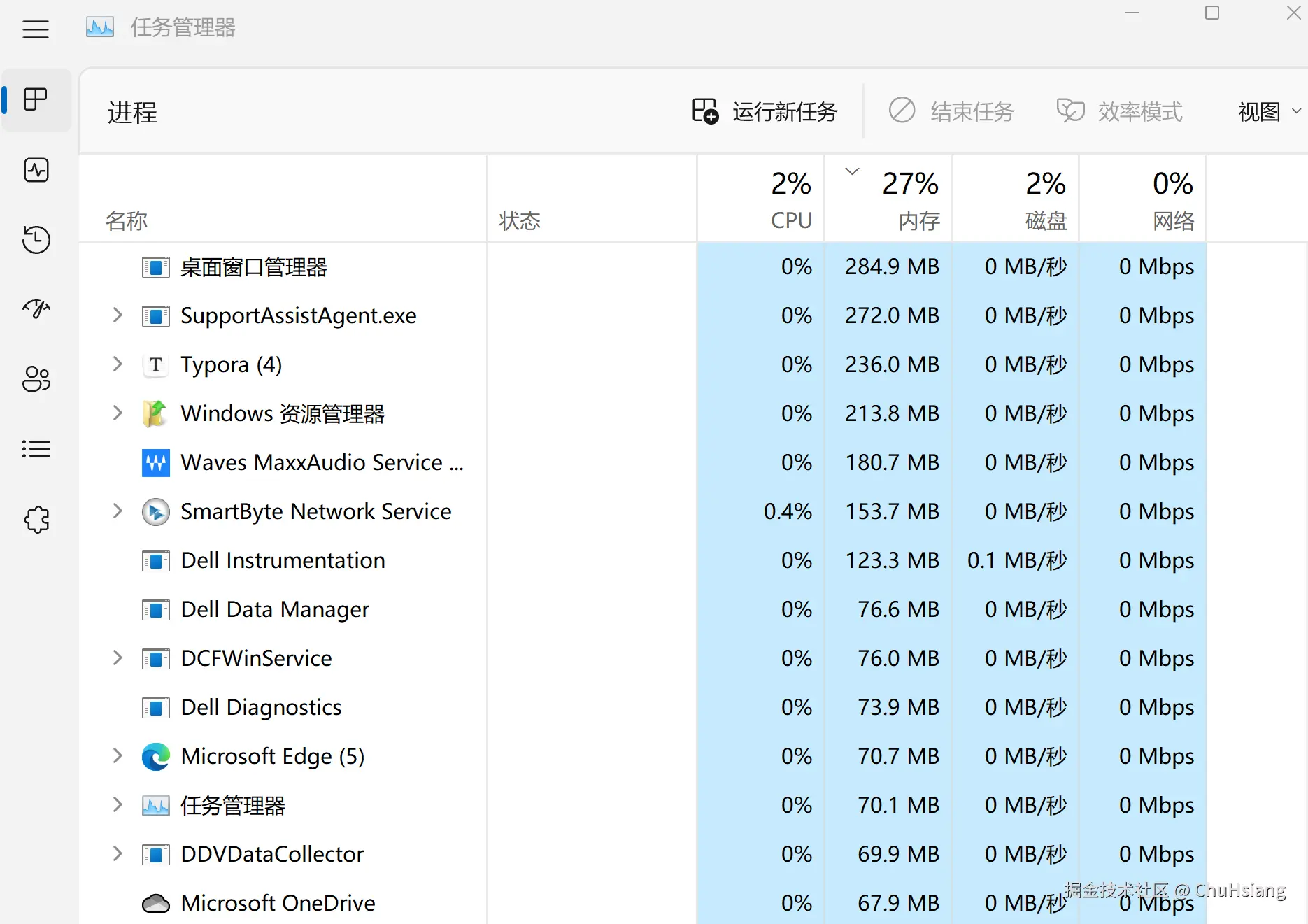Click the Windows 资源管理器 folder icon

coord(155,413)
